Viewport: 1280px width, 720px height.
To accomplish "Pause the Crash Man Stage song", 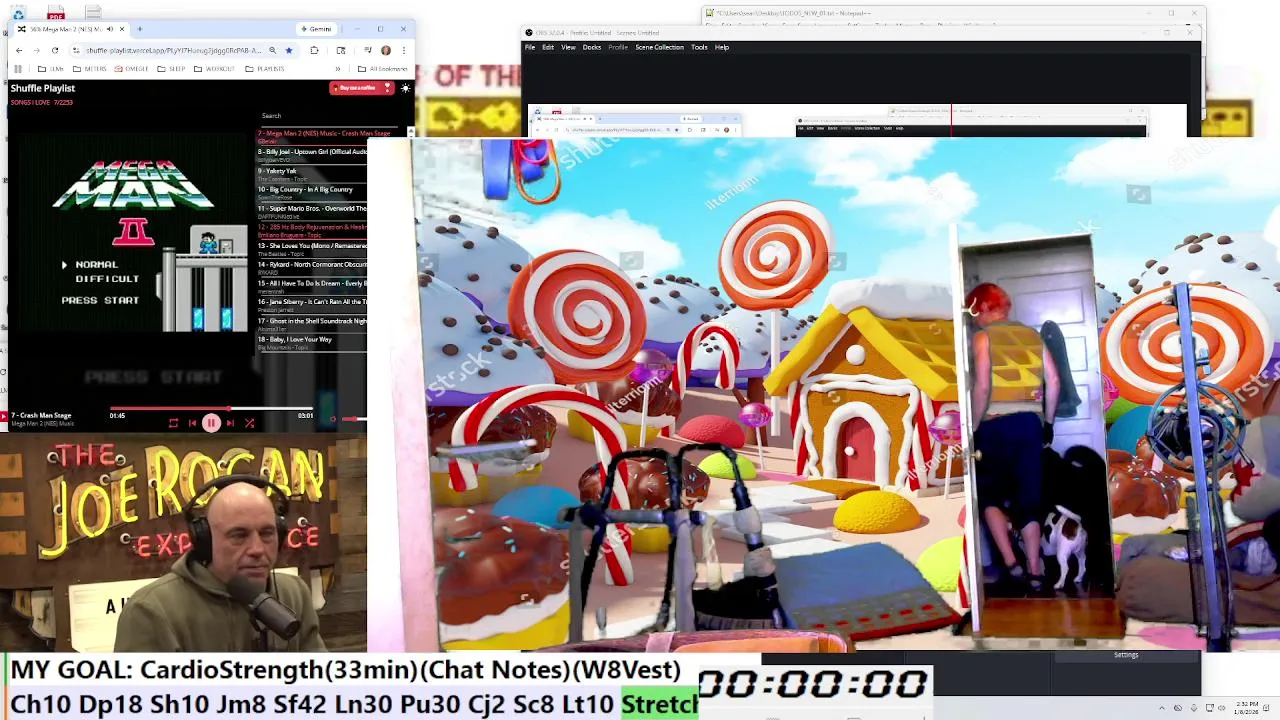I will (211, 423).
